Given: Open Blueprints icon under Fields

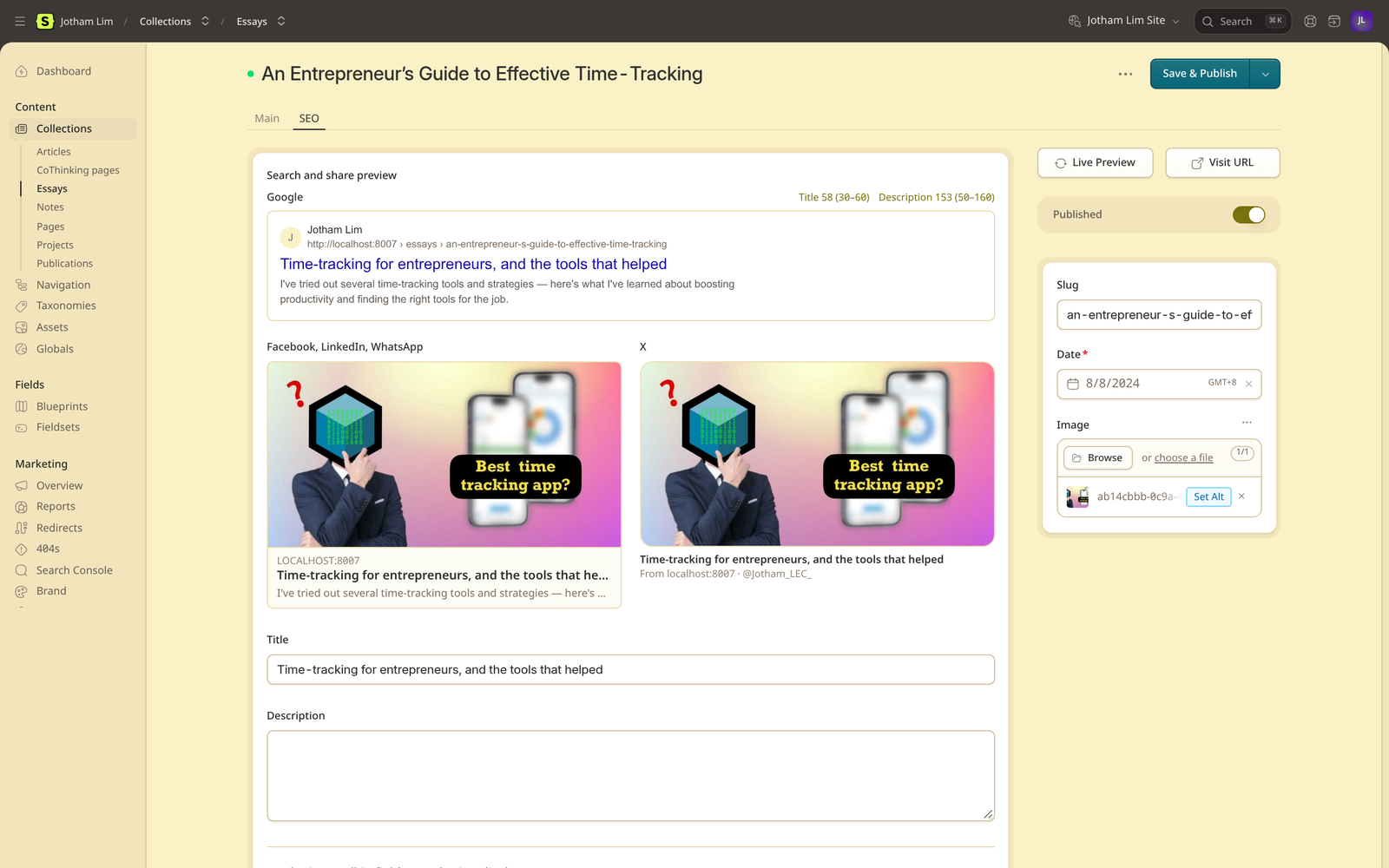Looking at the screenshot, I should [22, 406].
